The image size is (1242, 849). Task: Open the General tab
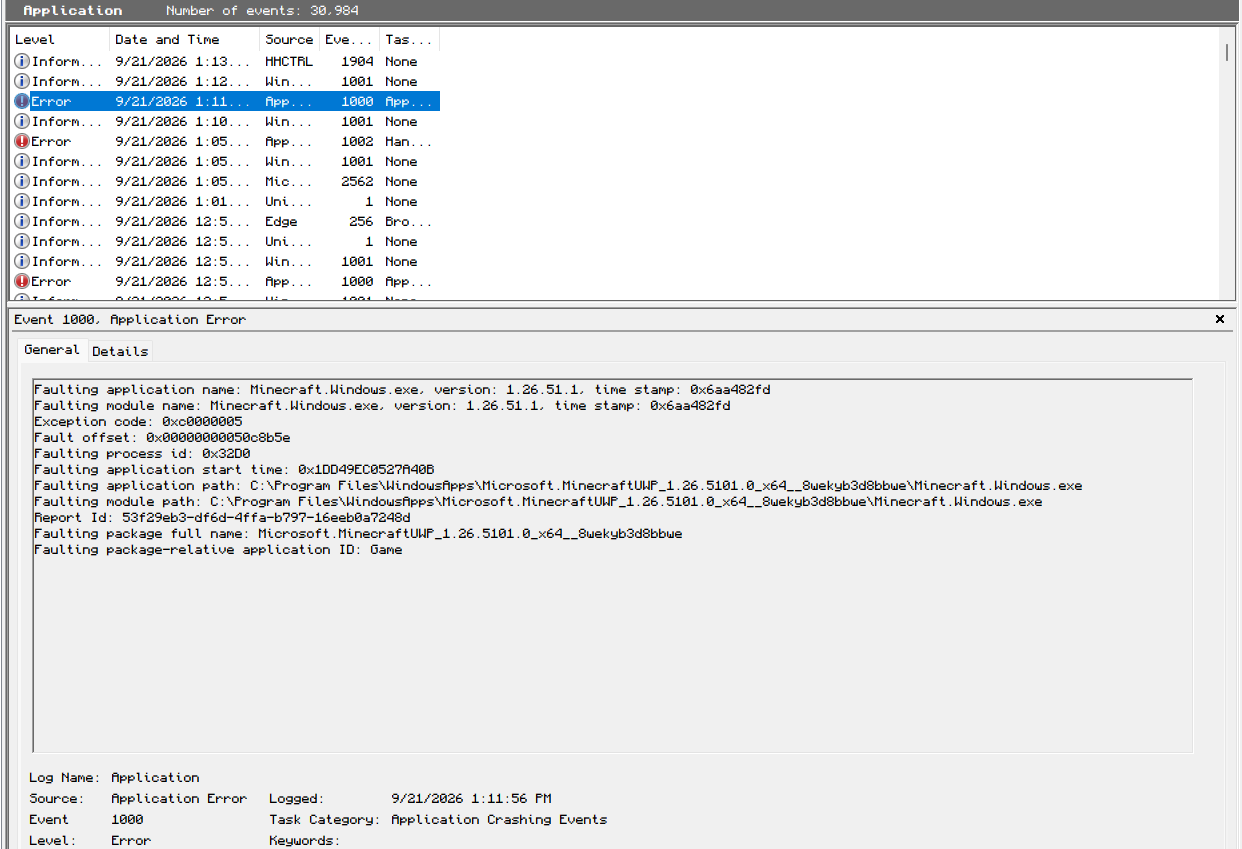(x=52, y=350)
